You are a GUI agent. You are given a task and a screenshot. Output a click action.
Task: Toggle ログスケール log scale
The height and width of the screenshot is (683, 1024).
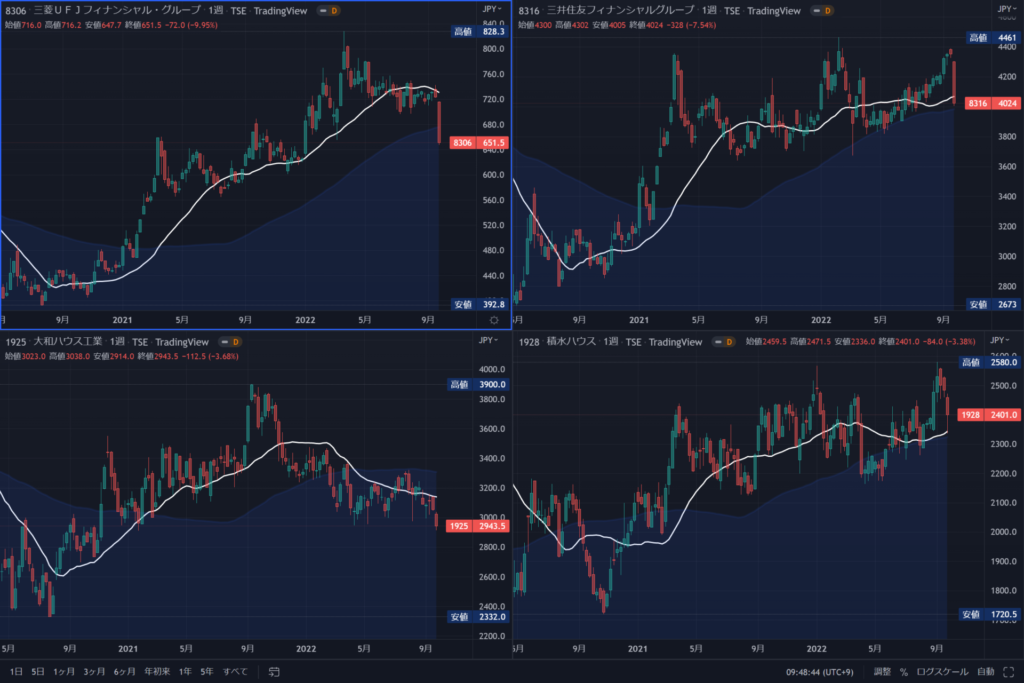coord(942,671)
